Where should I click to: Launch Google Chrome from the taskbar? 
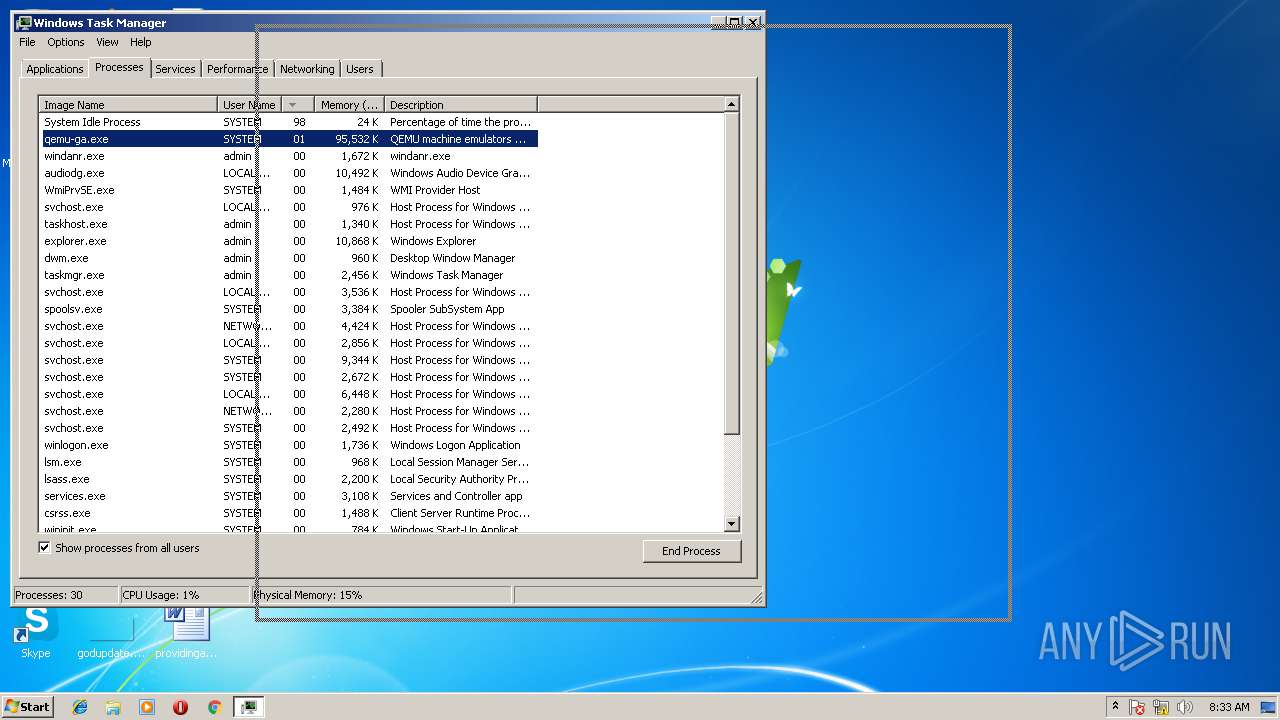[214, 707]
